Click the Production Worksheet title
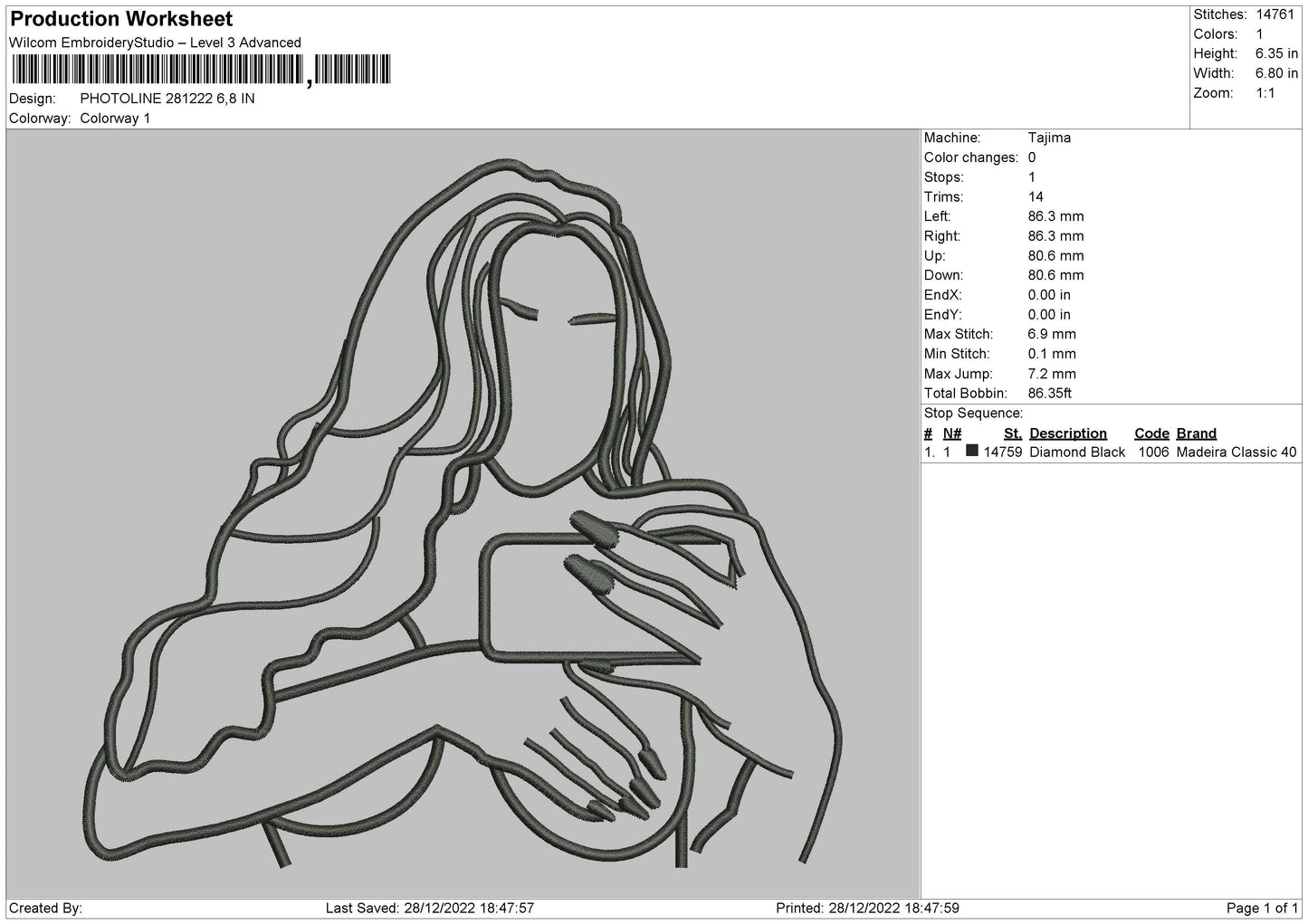 [121, 19]
